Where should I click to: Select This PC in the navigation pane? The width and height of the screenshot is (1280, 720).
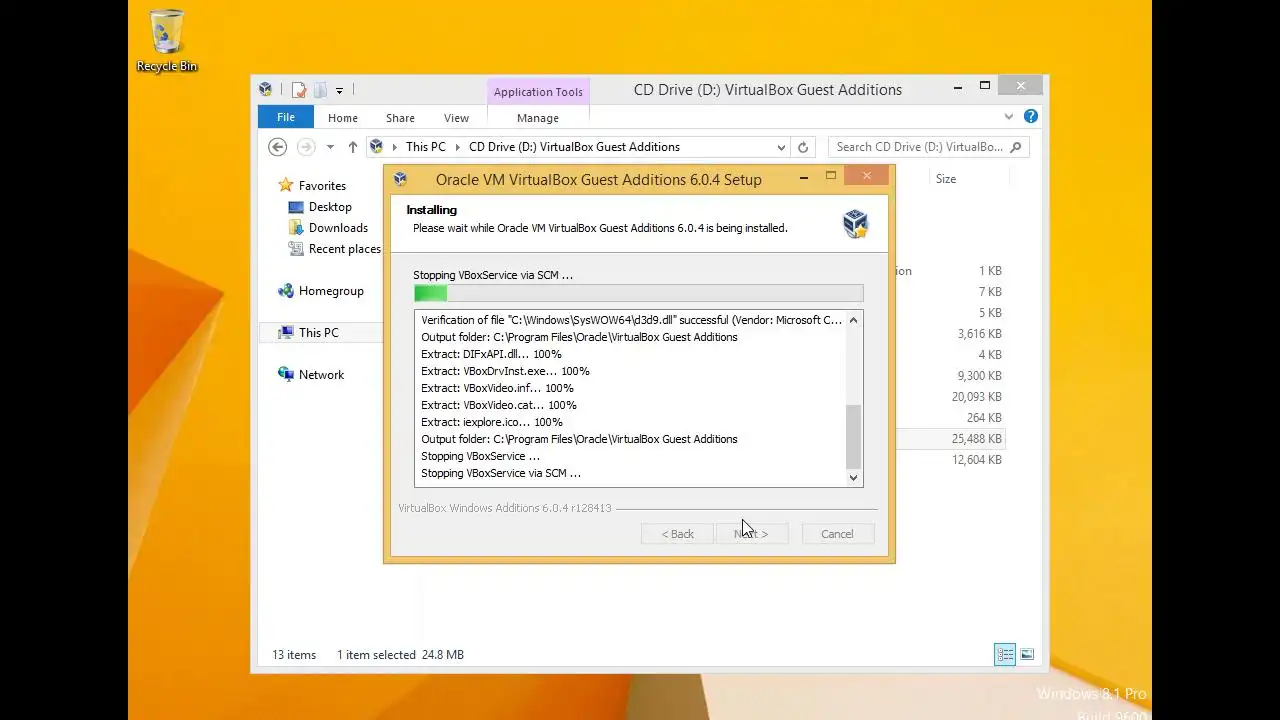pos(319,333)
